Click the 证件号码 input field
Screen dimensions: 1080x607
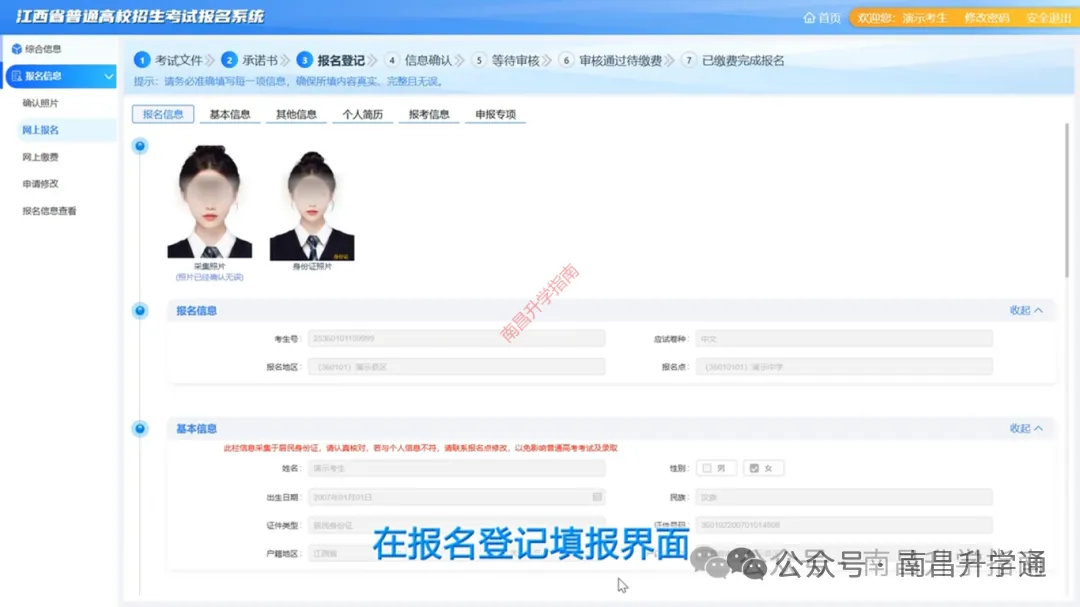tap(844, 525)
